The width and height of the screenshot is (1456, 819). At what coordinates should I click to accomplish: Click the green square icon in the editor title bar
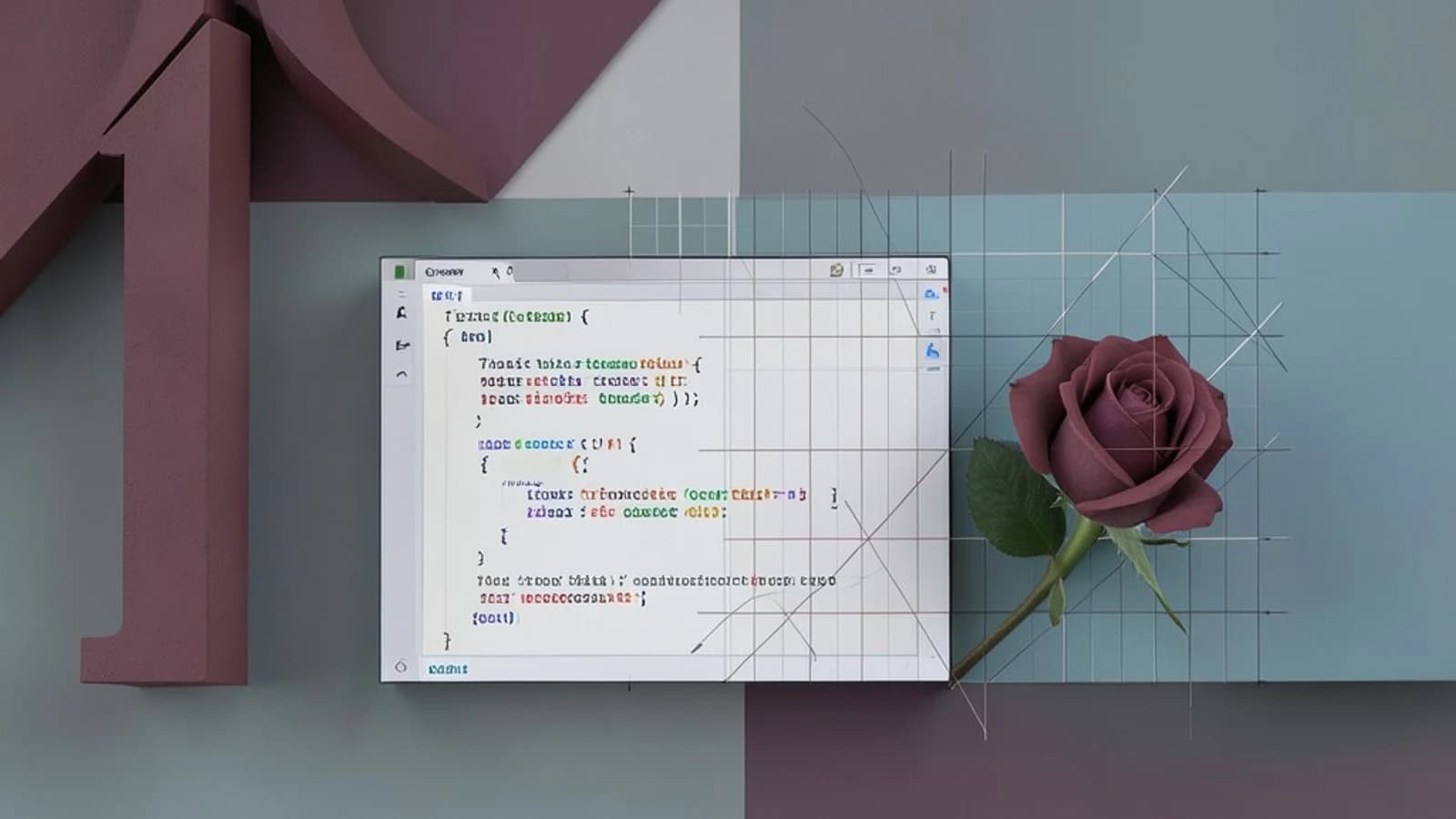click(x=399, y=271)
